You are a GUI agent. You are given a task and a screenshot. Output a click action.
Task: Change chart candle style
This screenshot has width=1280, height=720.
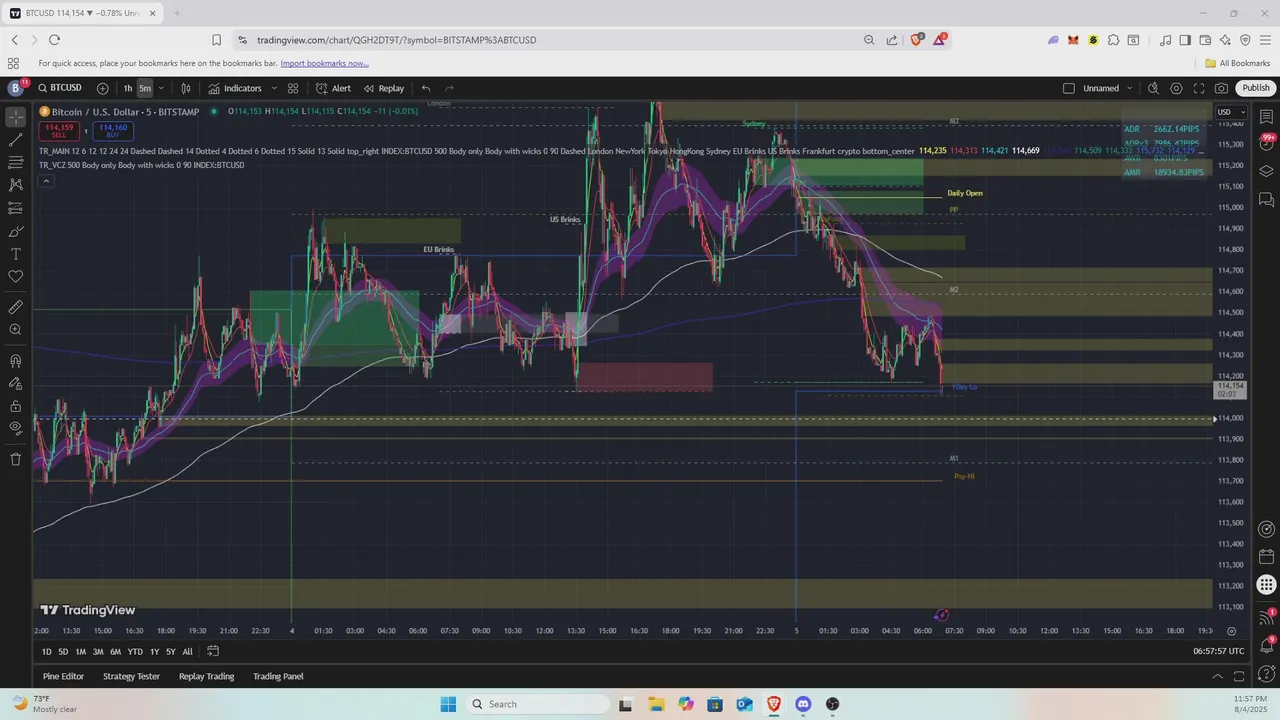tap(186, 88)
